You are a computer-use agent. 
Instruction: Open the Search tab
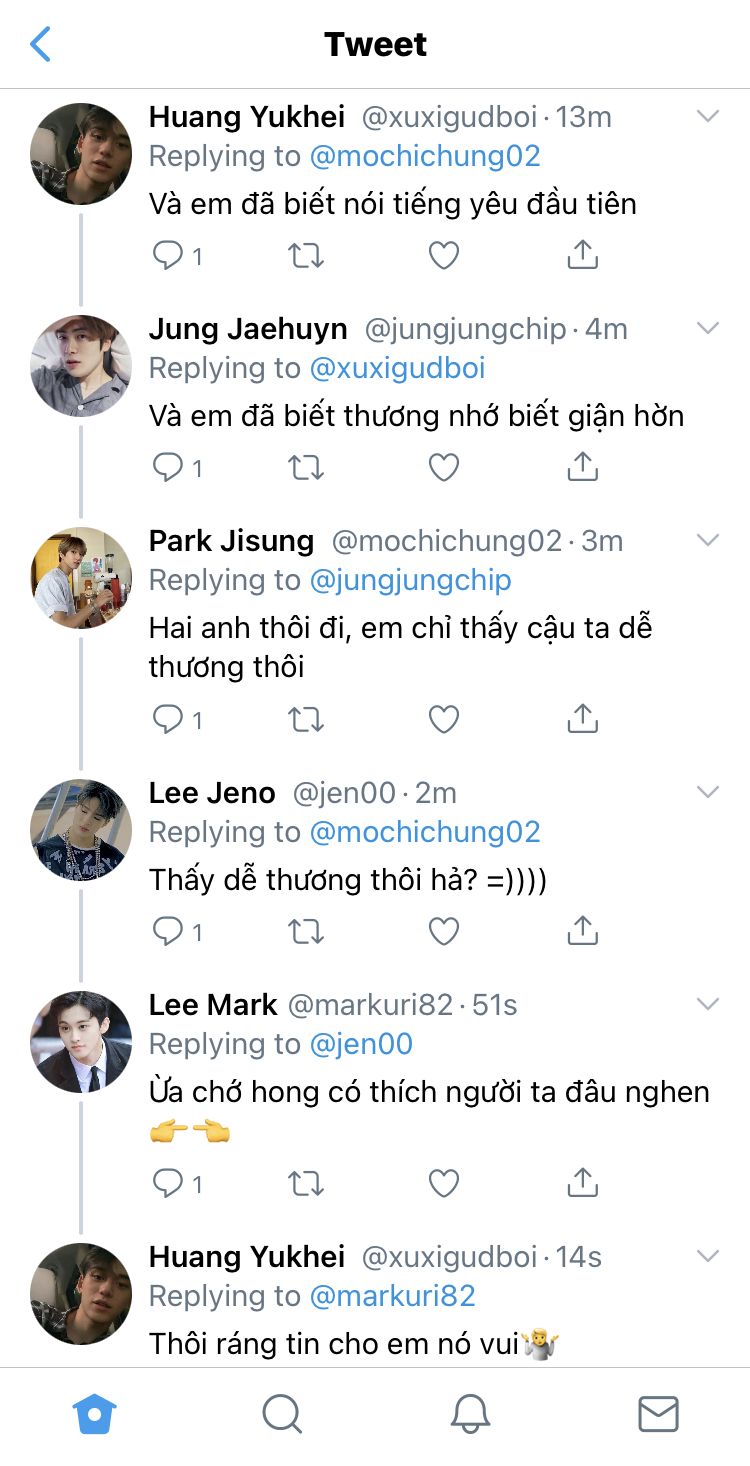[282, 1415]
